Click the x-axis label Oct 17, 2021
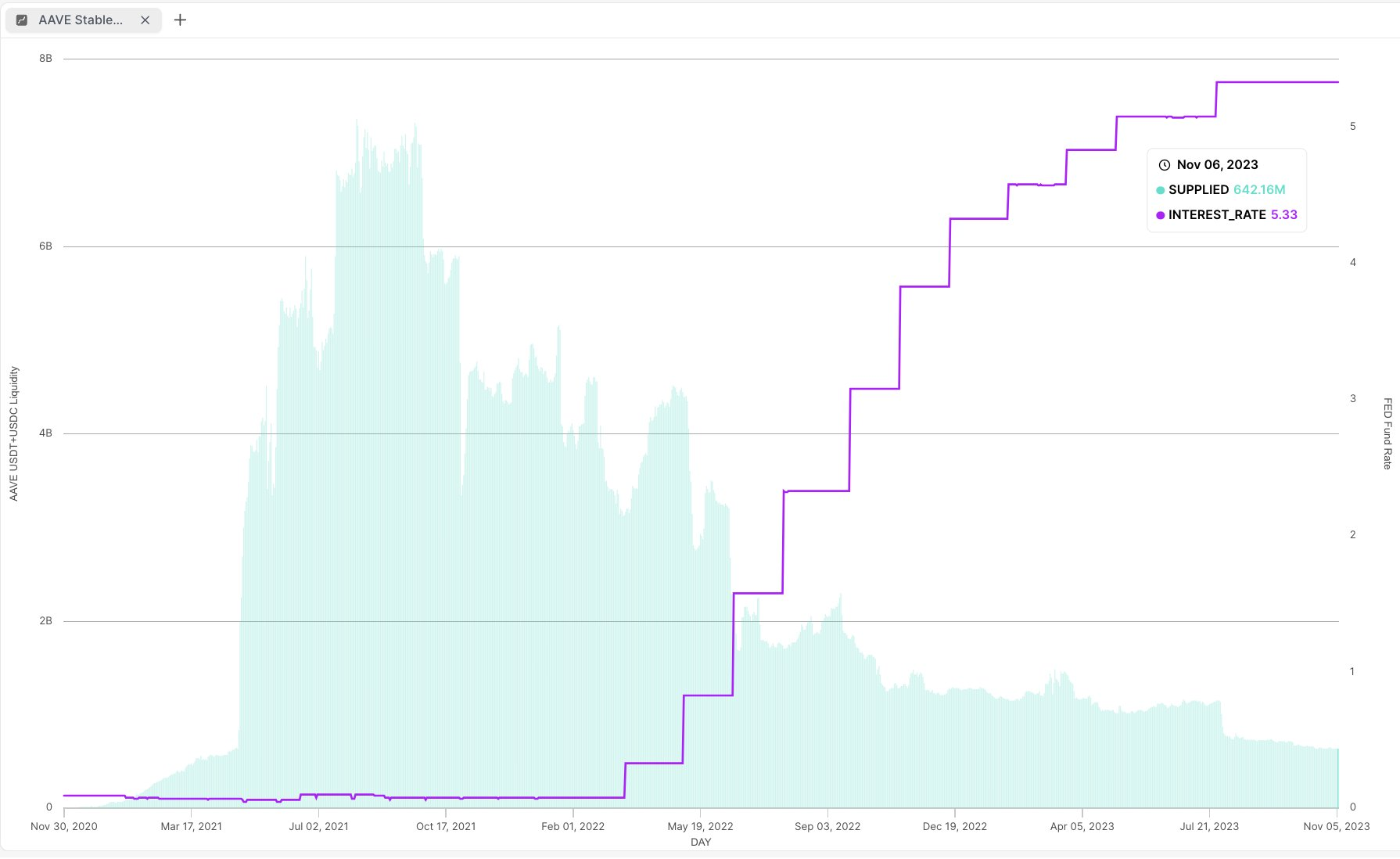 [x=446, y=826]
